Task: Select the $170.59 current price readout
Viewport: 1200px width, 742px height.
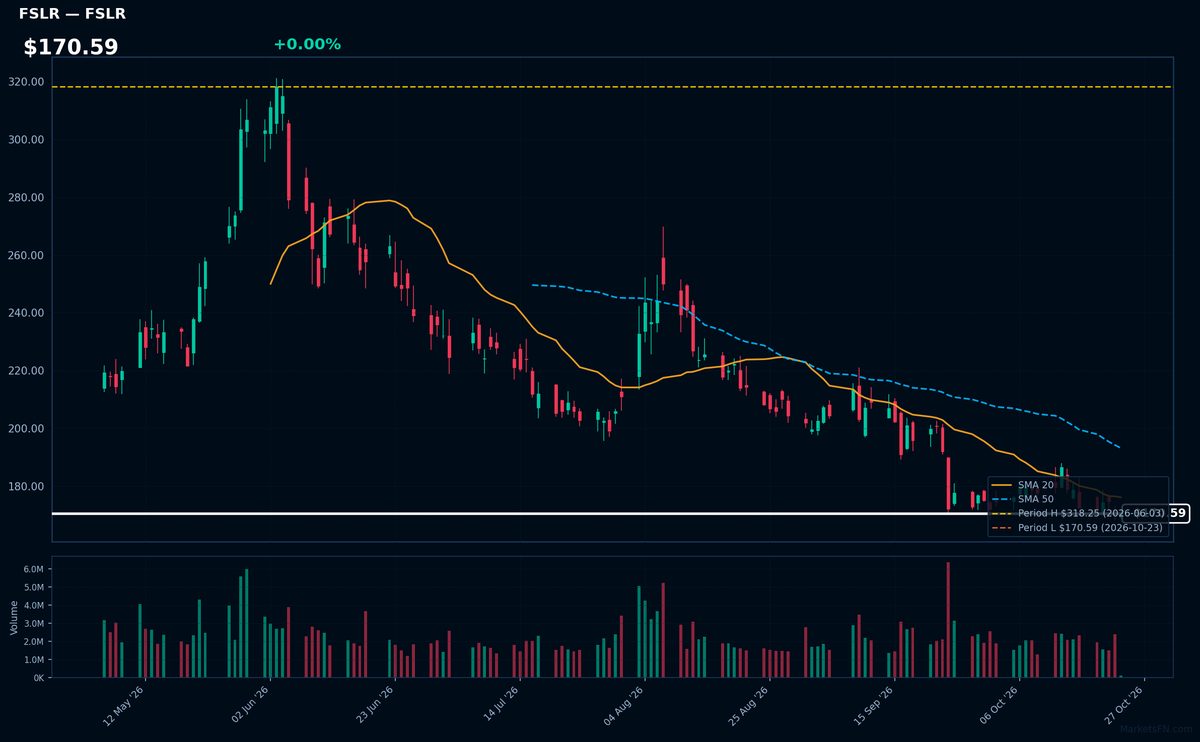Action: click(71, 47)
